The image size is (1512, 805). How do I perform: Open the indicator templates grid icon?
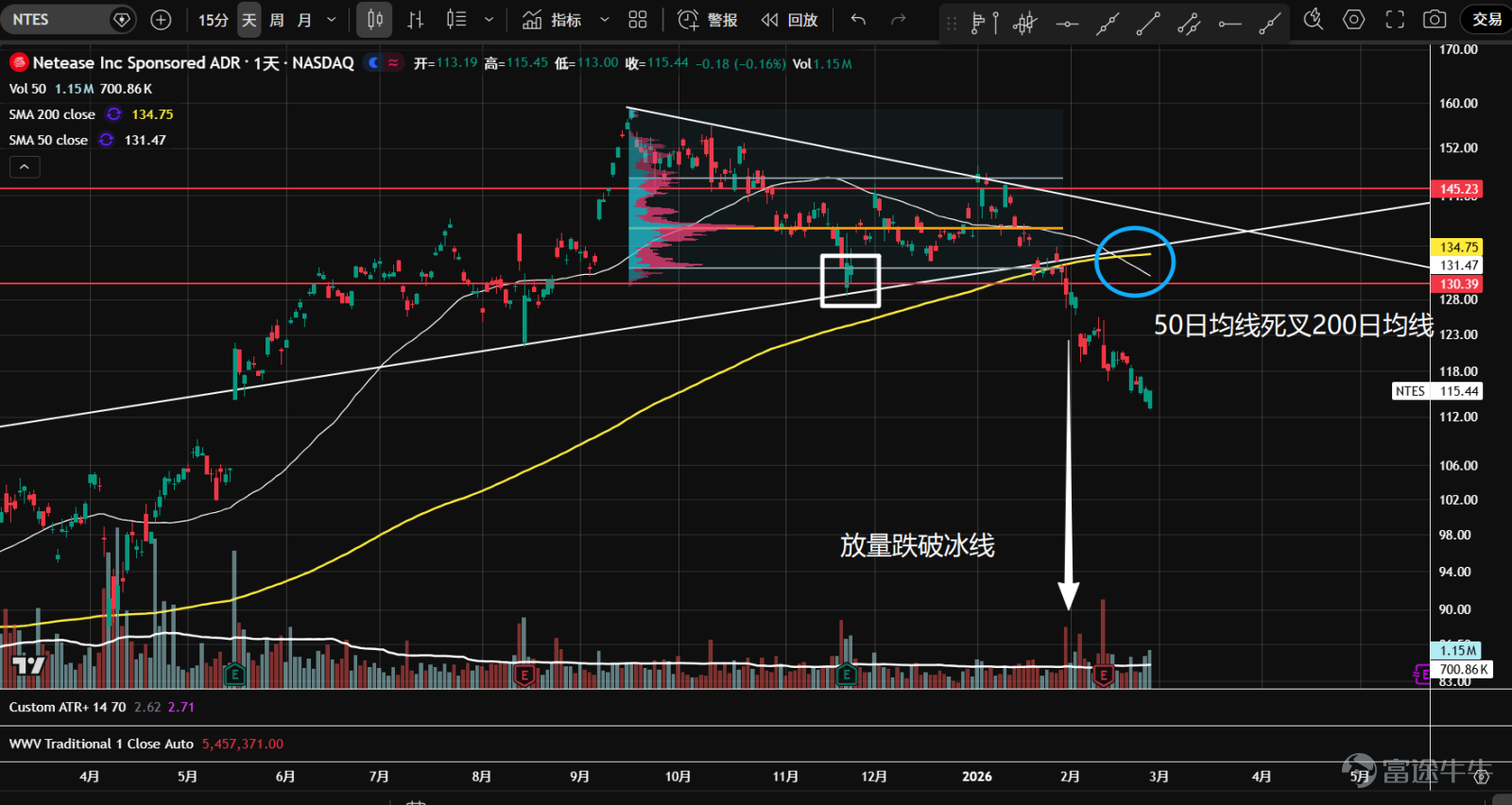(x=638, y=19)
